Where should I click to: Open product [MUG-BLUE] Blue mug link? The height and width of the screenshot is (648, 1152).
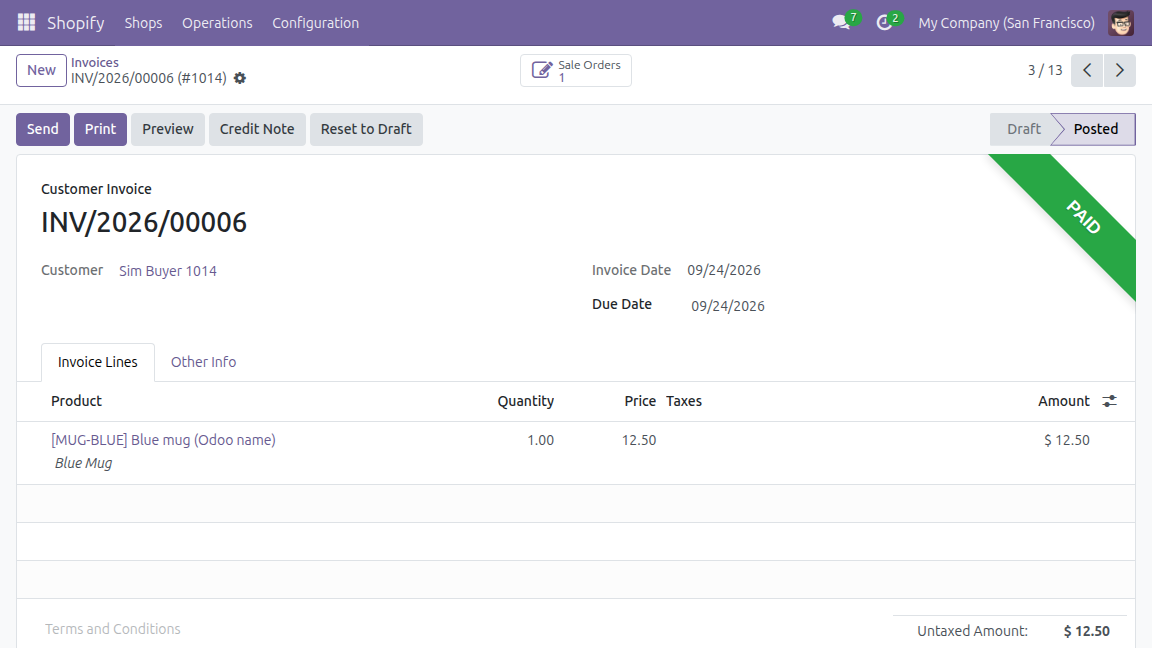click(x=163, y=440)
